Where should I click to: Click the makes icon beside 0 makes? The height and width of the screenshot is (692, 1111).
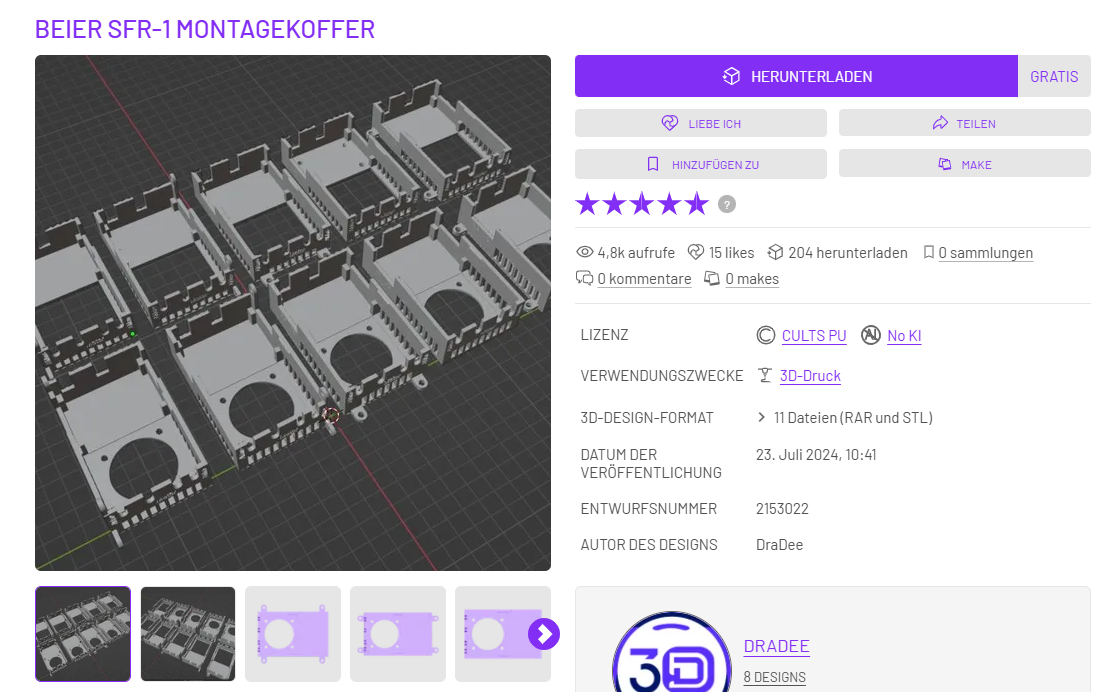point(711,278)
